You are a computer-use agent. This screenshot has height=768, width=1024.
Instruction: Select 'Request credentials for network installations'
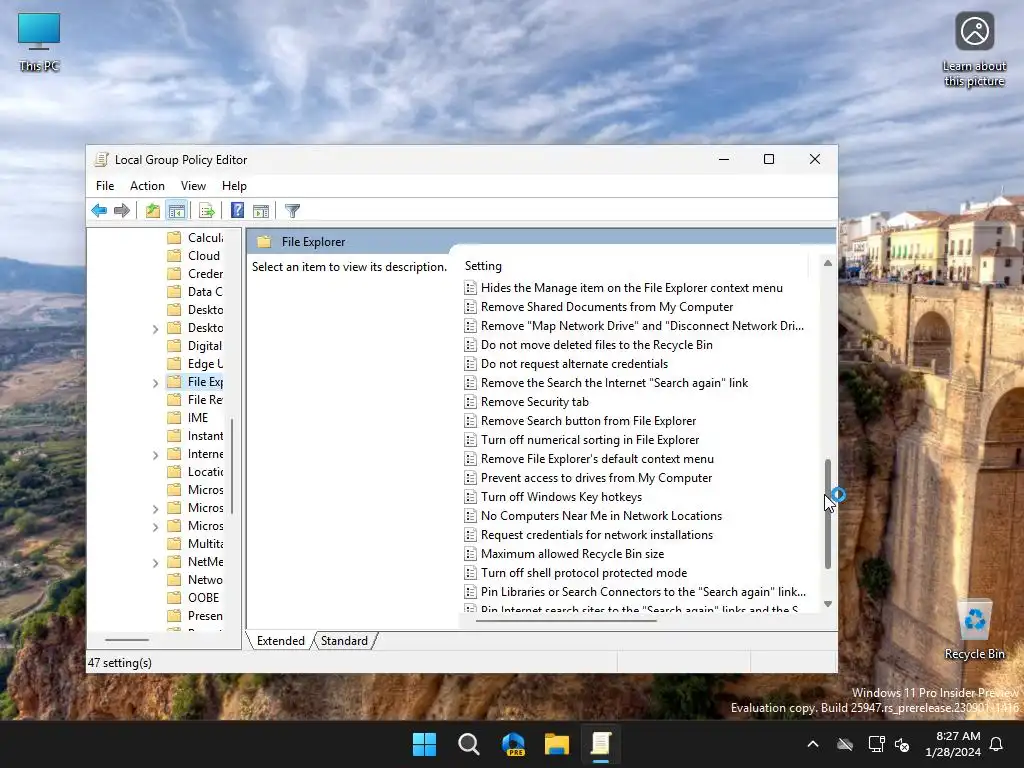tap(596, 535)
